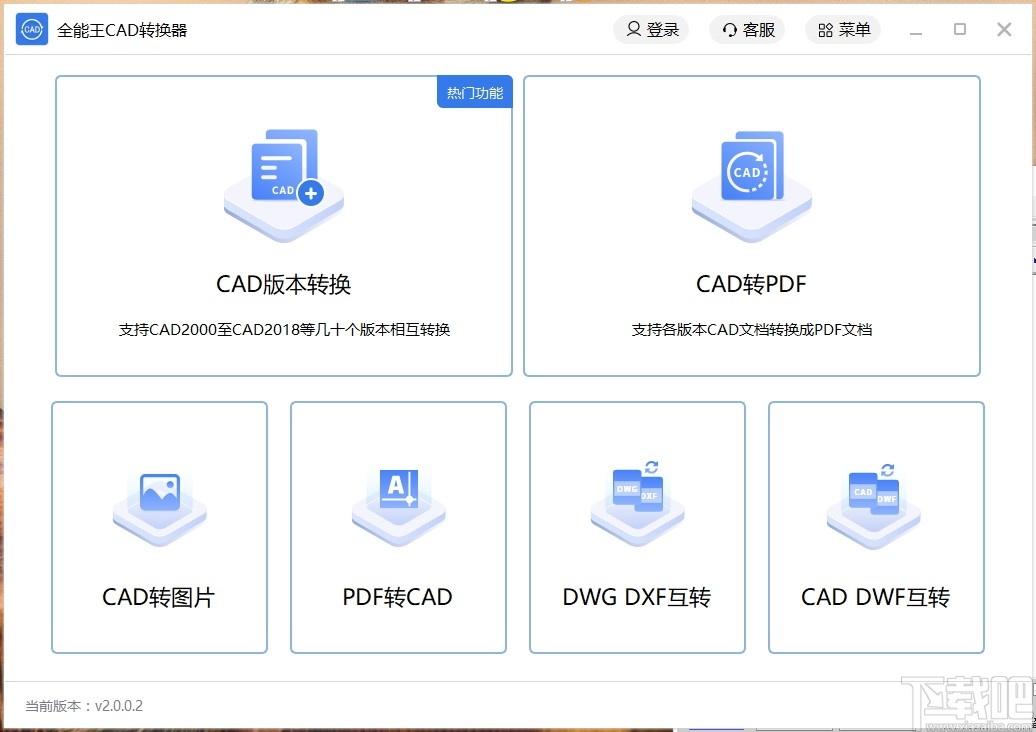Viewport: 1036px width, 732px height.
Task: Click the app logo in the title bar
Action: click(31, 29)
